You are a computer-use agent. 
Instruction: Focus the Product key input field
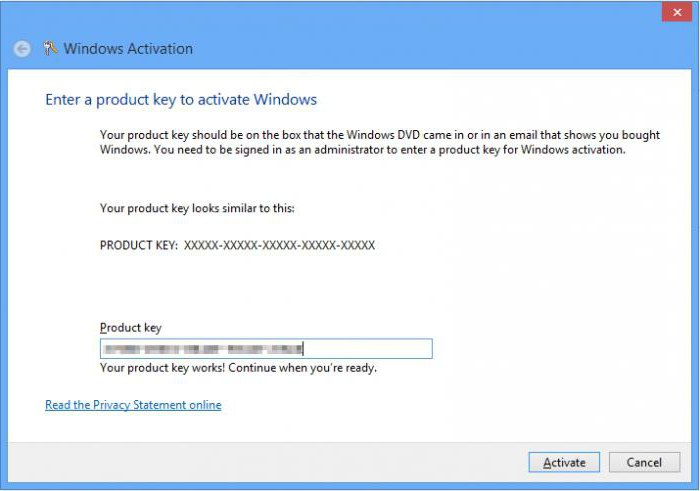(266, 349)
